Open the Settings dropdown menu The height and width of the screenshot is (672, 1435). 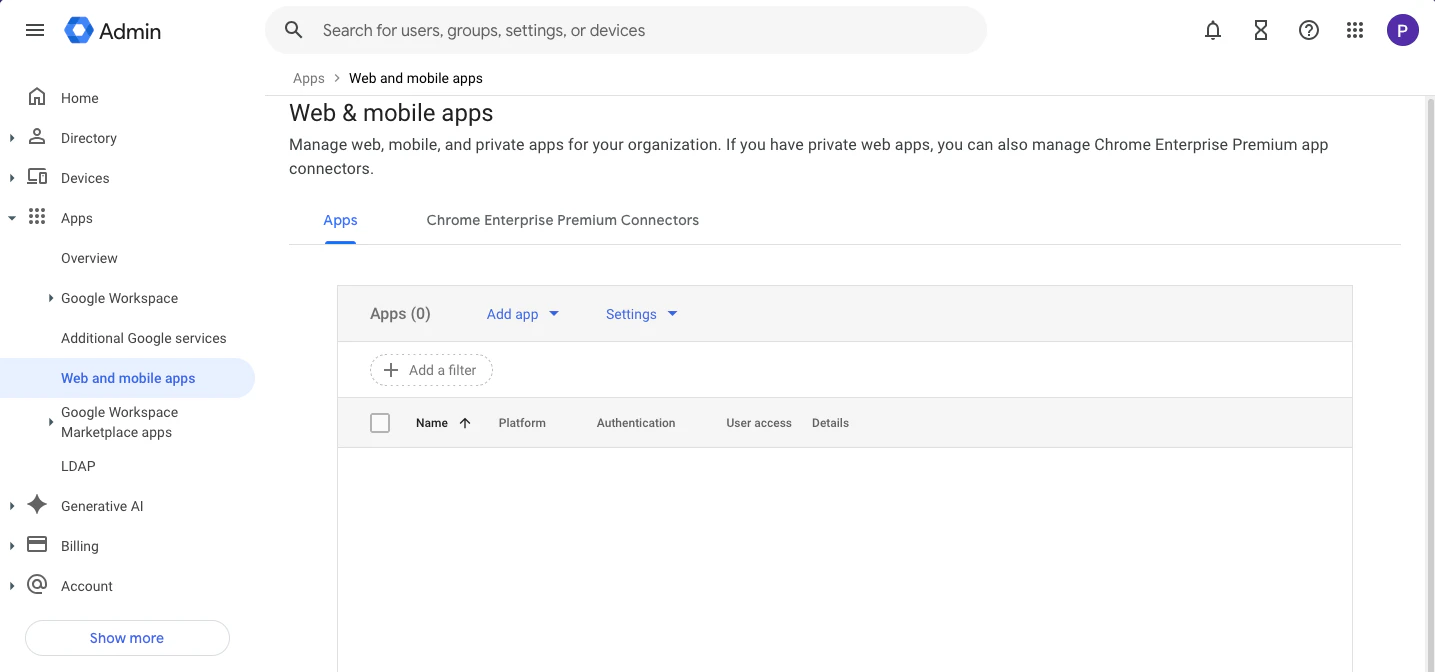[x=639, y=313]
